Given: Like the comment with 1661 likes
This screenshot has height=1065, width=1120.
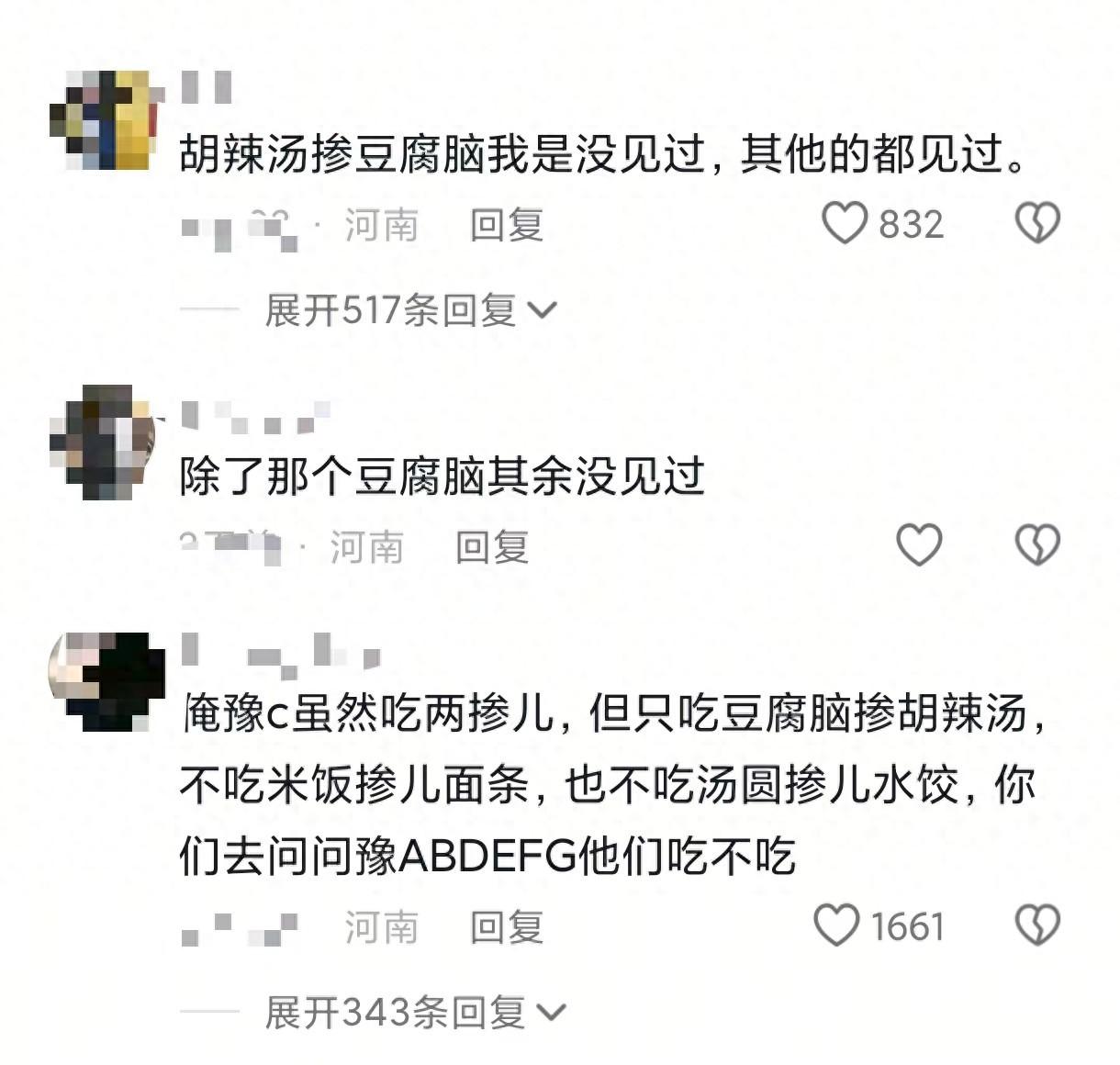Looking at the screenshot, I should pos(837,925).
